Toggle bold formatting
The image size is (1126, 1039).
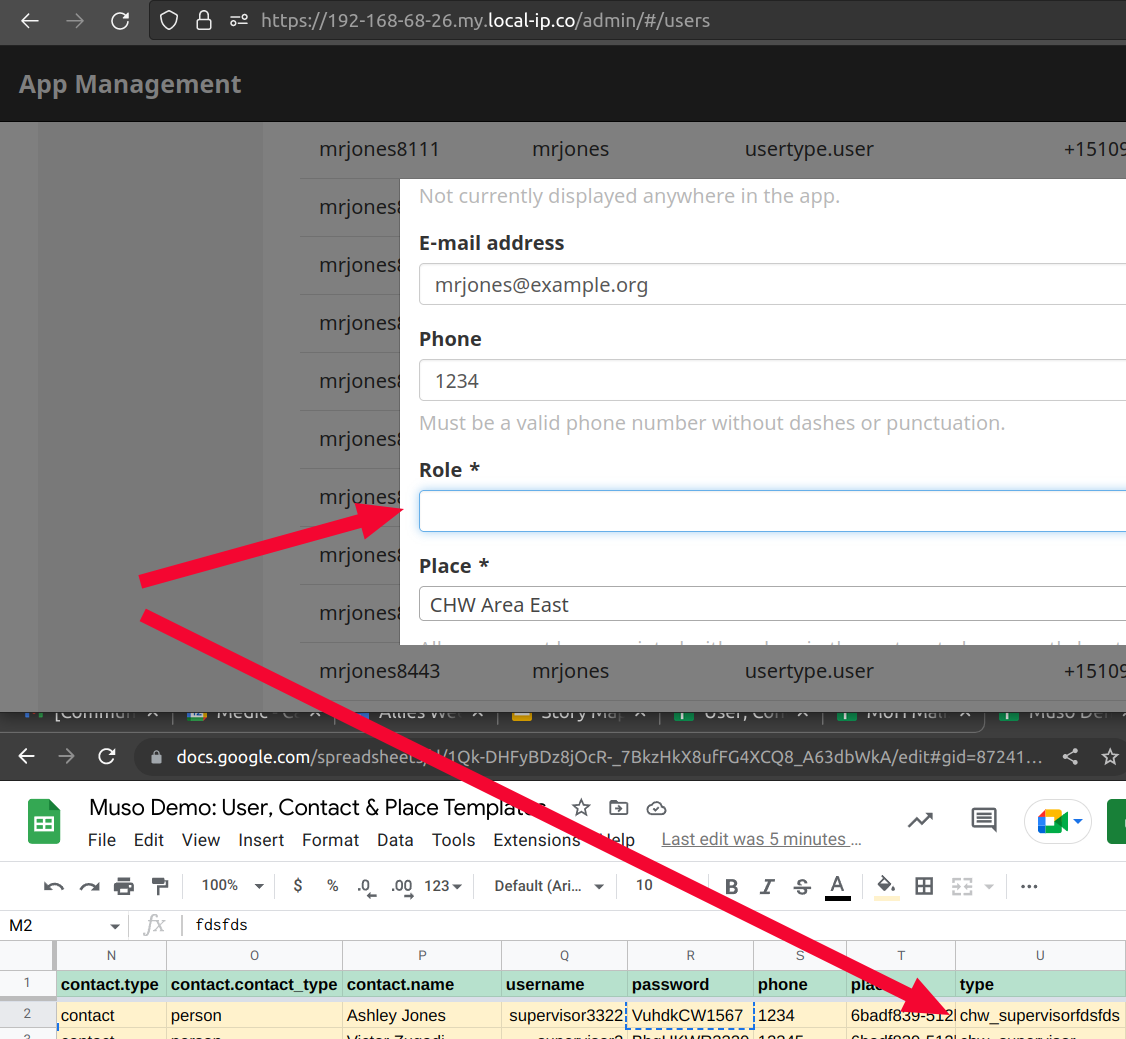[731, 887]
